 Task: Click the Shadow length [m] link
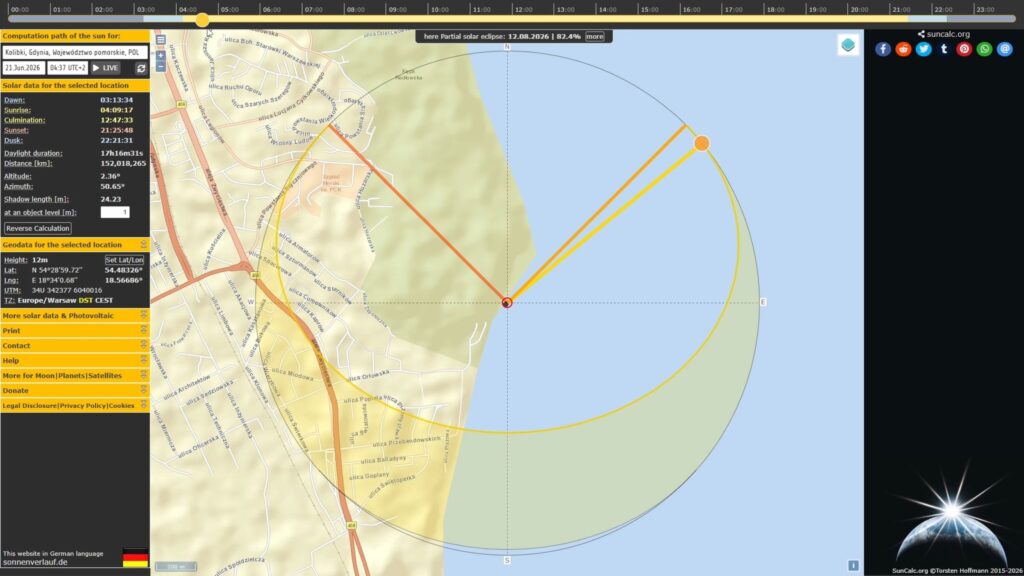(x=36, y=199)
